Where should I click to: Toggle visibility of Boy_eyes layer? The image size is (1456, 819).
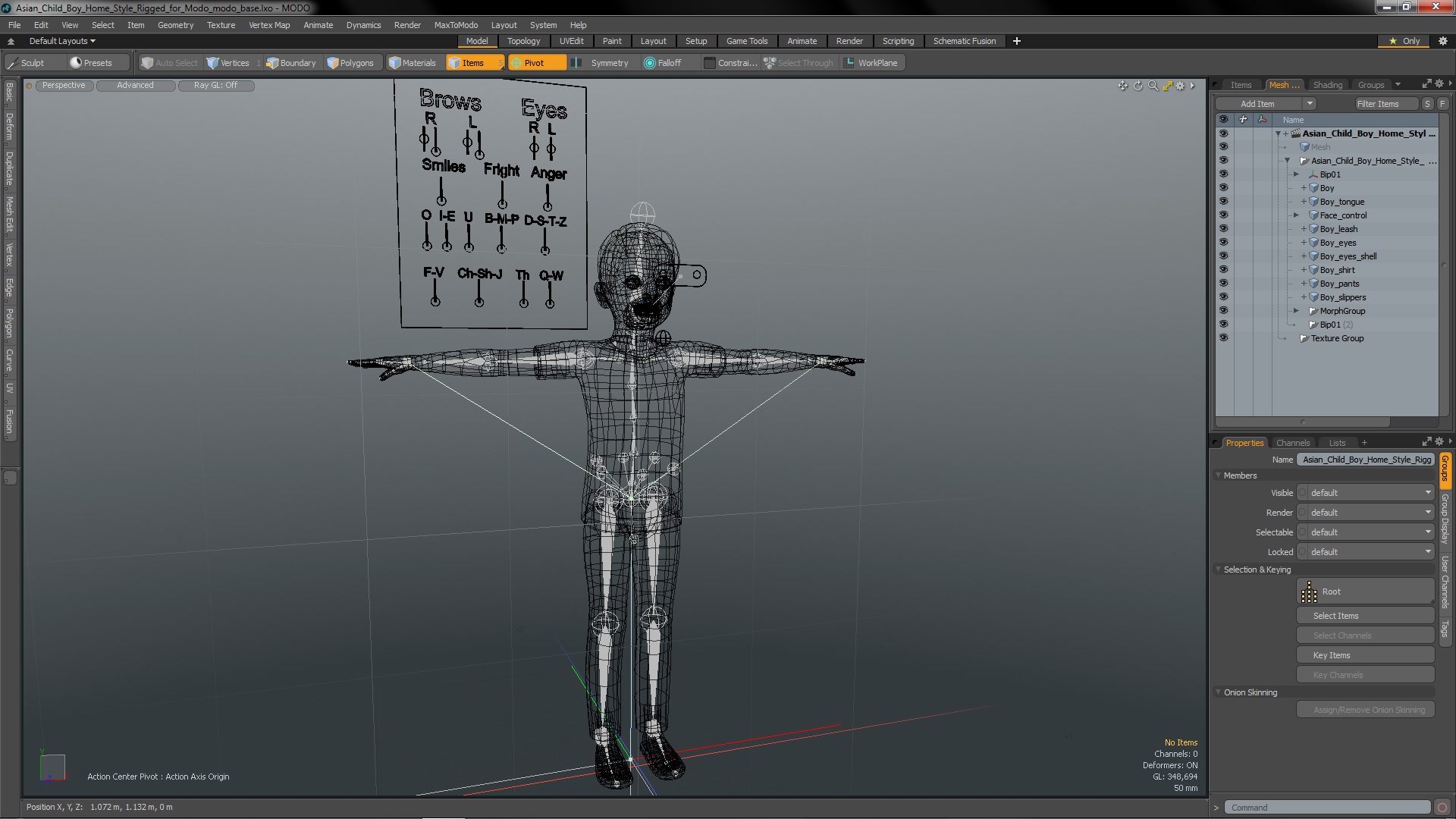(x=1222, y=242)
